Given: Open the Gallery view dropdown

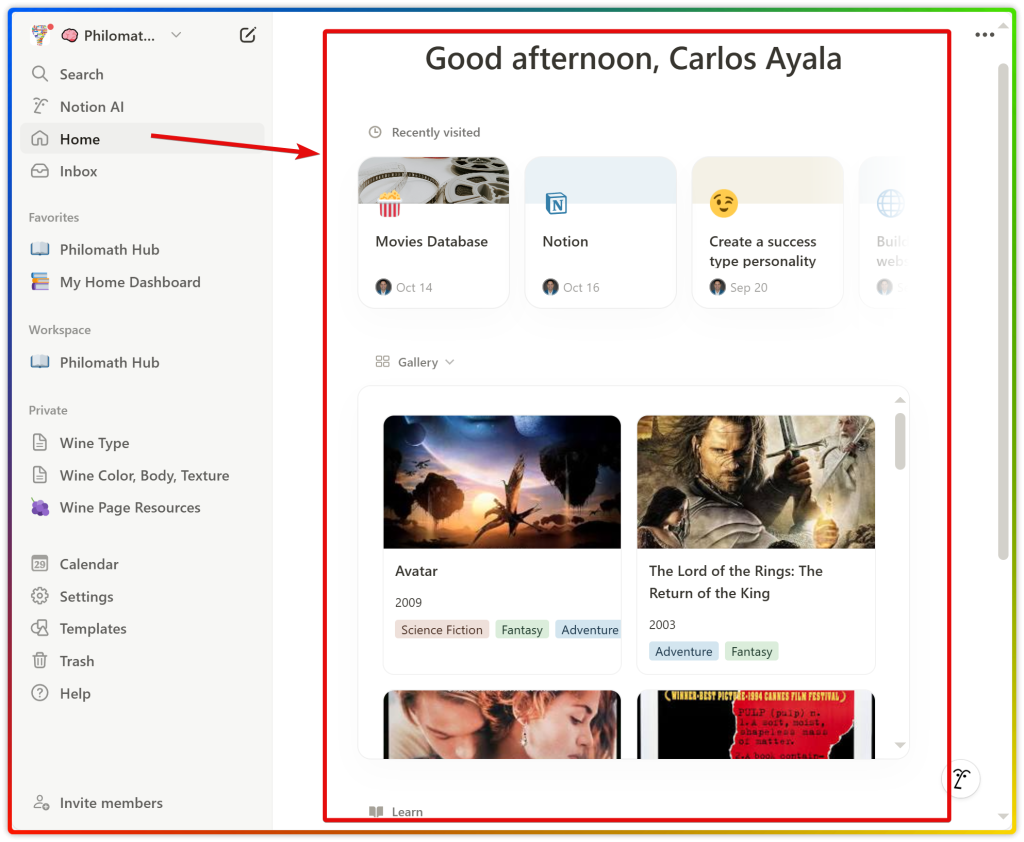Looking at the screenshot, I should [x=415, y=363].
